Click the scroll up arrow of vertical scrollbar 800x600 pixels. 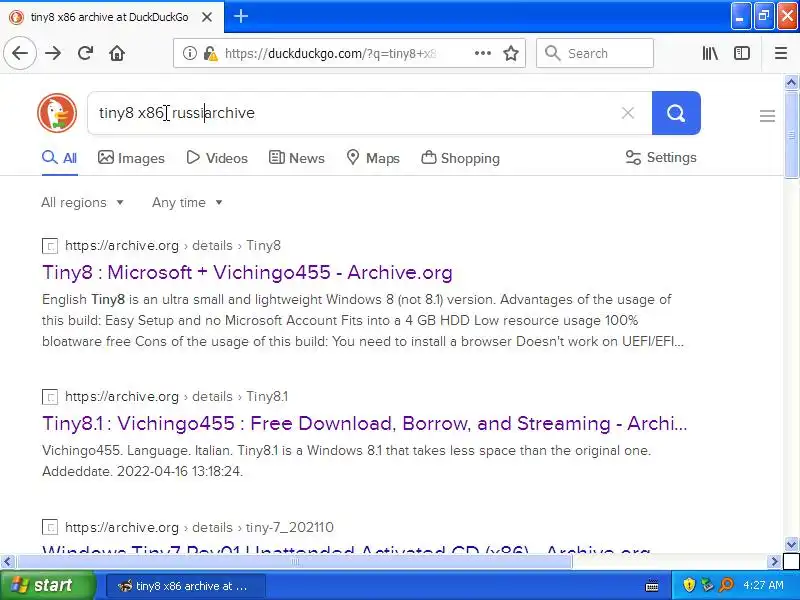(x=791, y=82)
